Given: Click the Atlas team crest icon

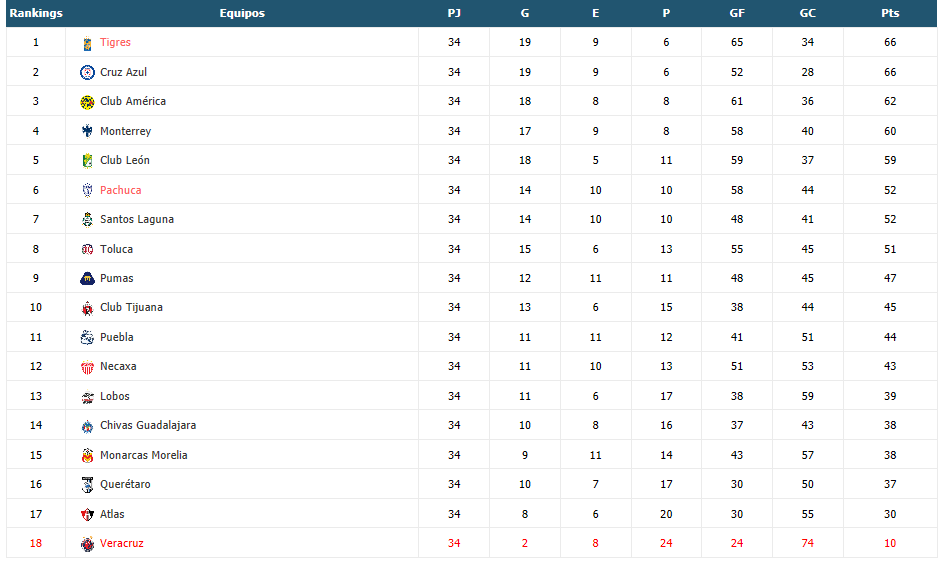Looking at the screenshot, I should 87,515.
